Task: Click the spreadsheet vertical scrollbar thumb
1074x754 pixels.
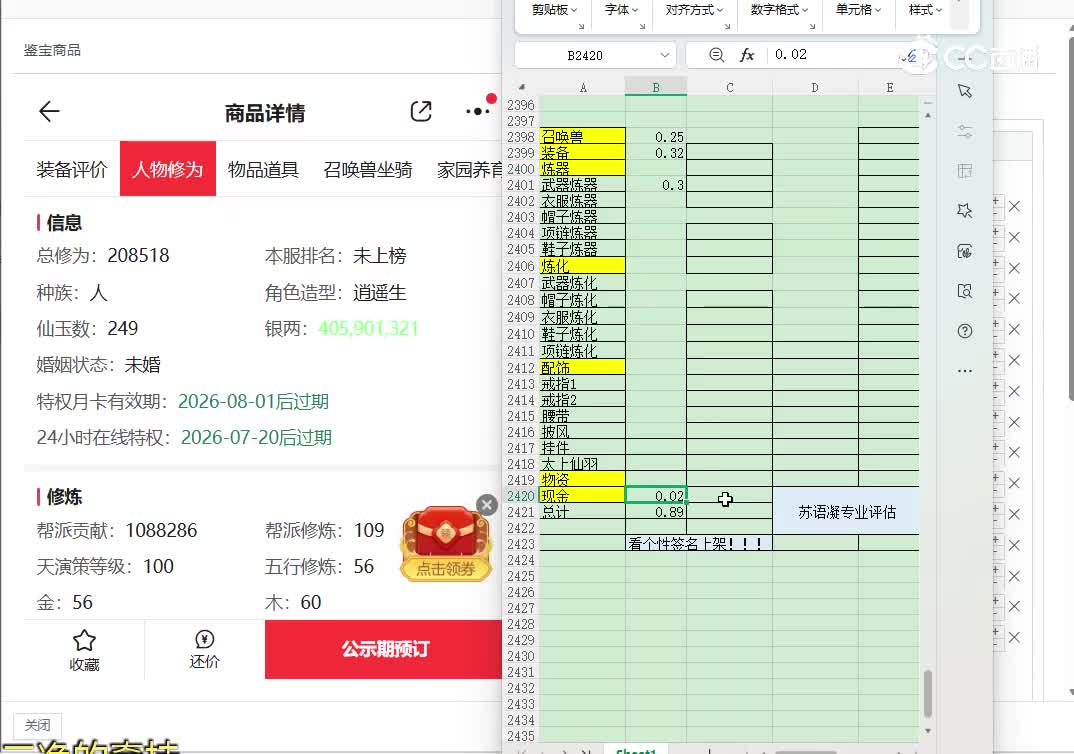Action: 927,693
